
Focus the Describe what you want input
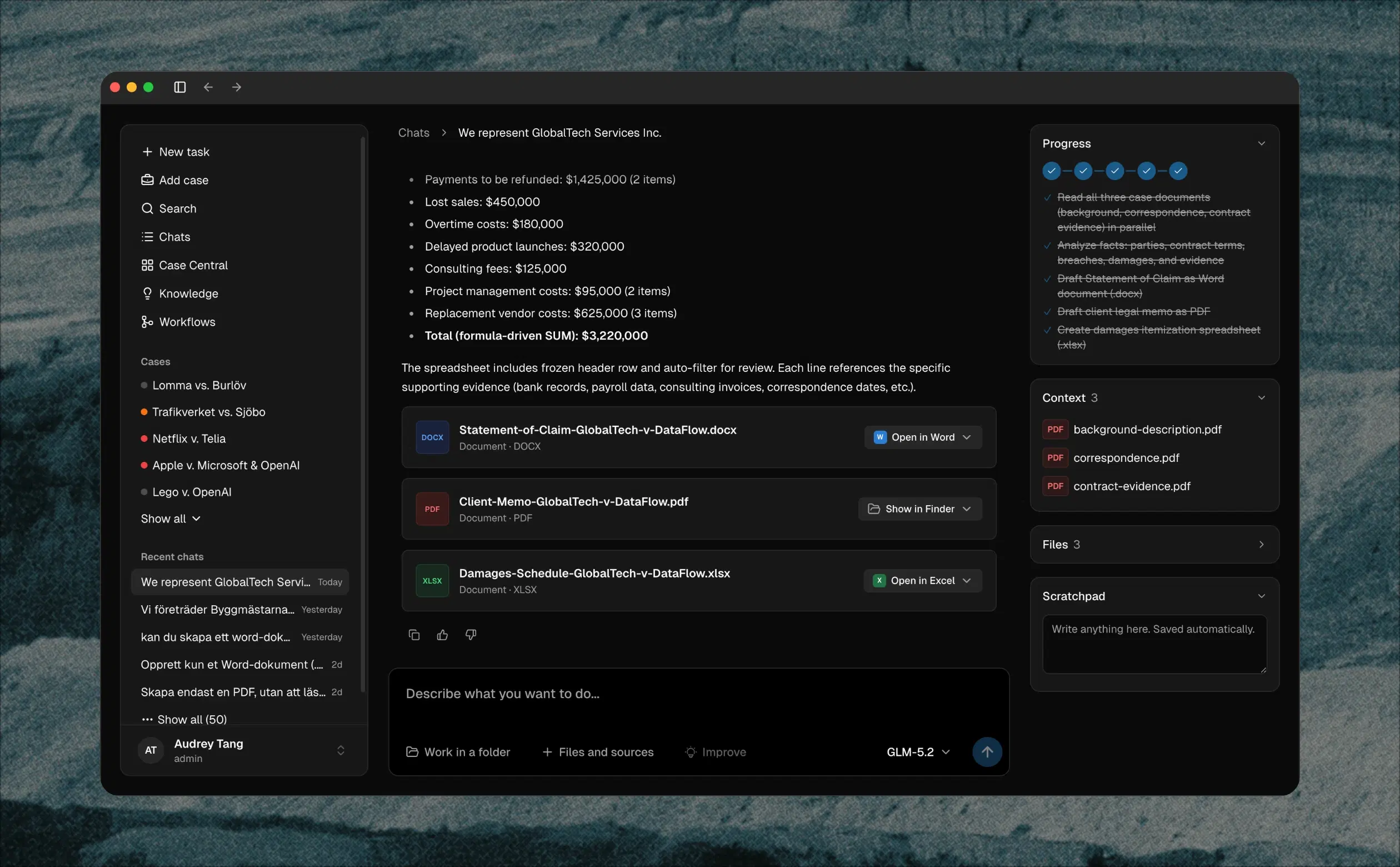point(698,694)
